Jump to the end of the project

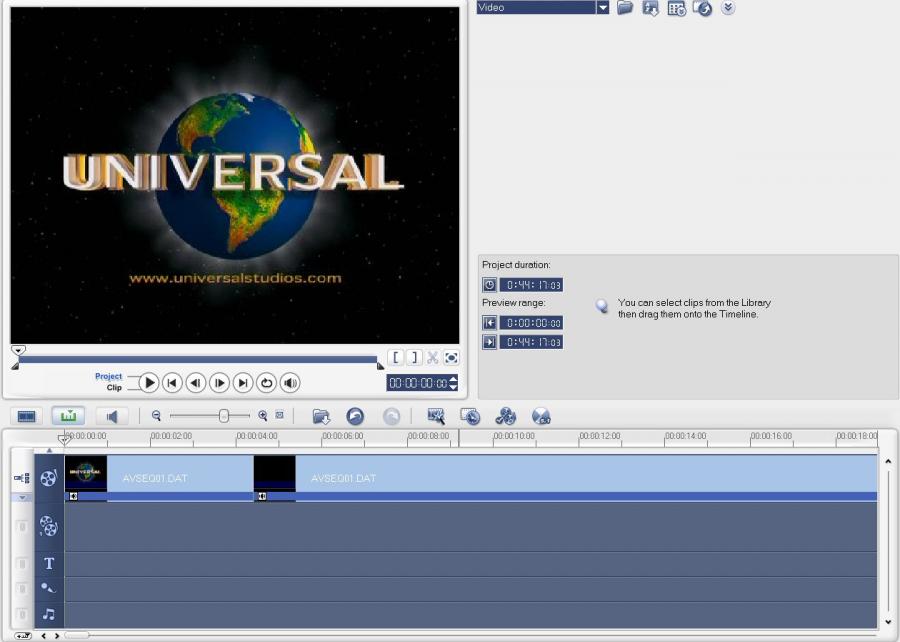click(243, 383)
